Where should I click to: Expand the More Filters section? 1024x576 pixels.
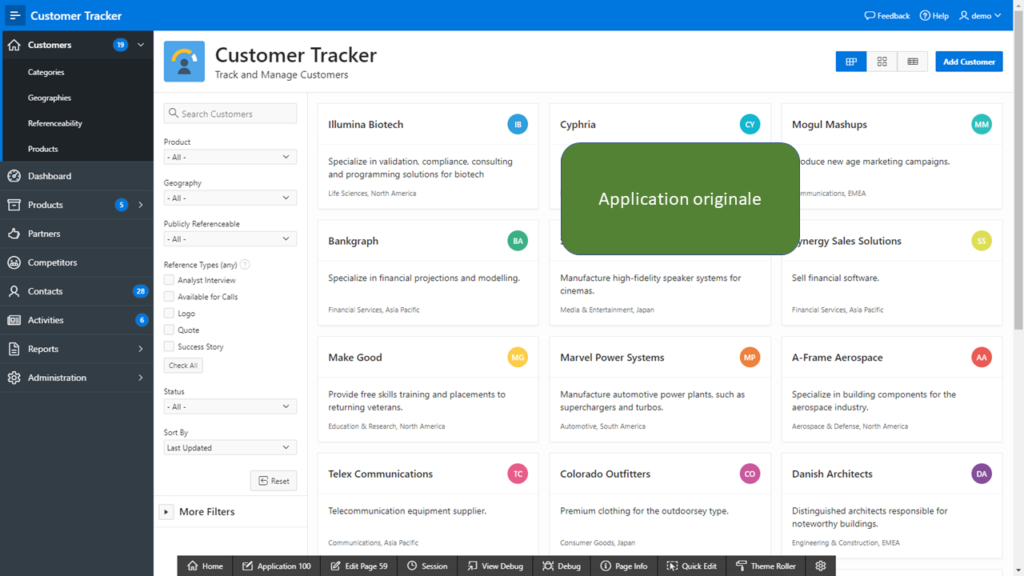click(166, 511)
